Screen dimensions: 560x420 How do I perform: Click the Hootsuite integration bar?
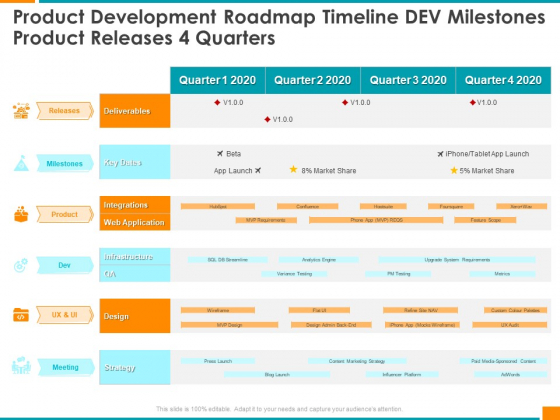tap(383, 206)
